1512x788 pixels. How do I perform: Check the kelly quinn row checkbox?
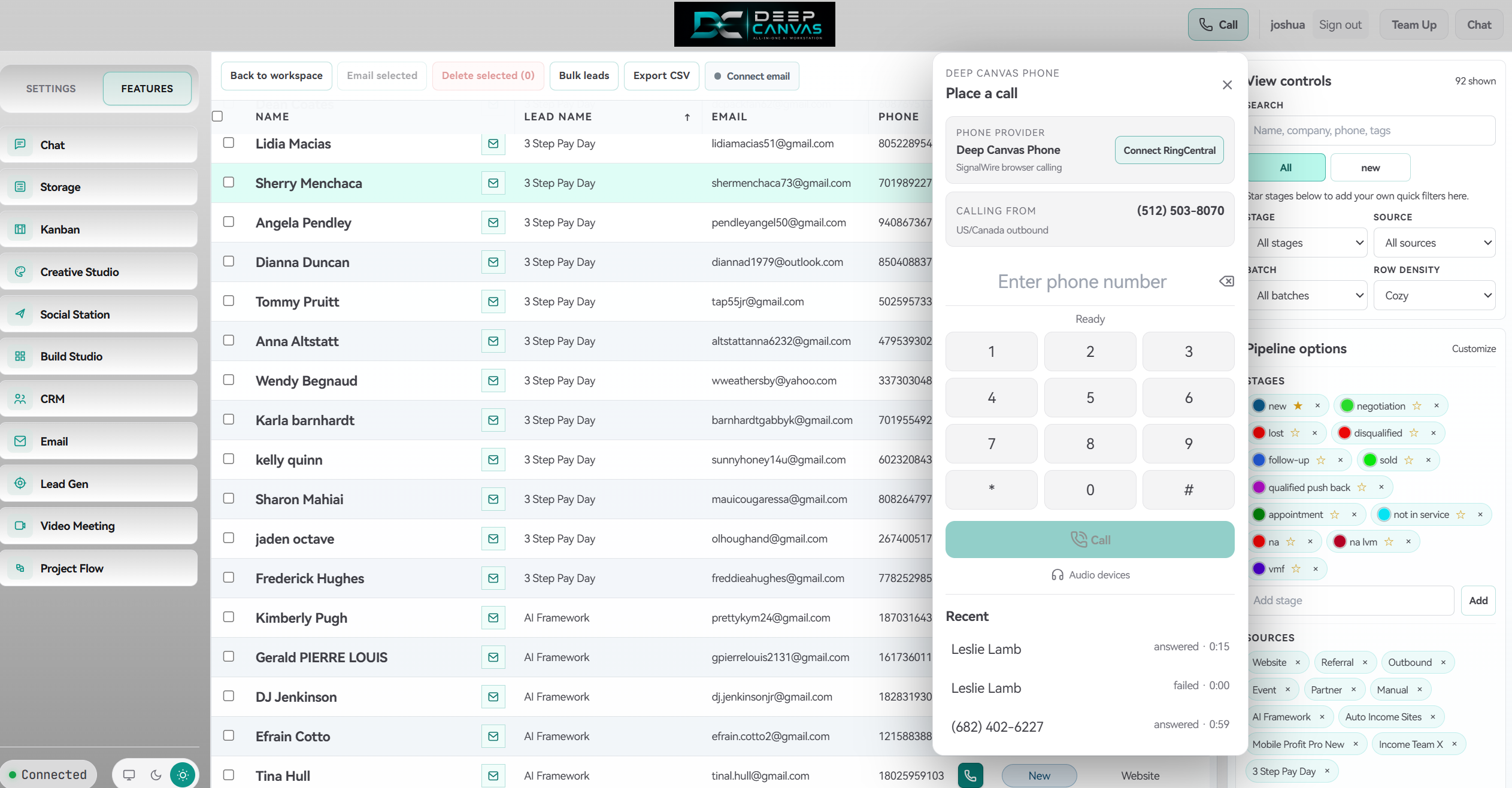228,459
